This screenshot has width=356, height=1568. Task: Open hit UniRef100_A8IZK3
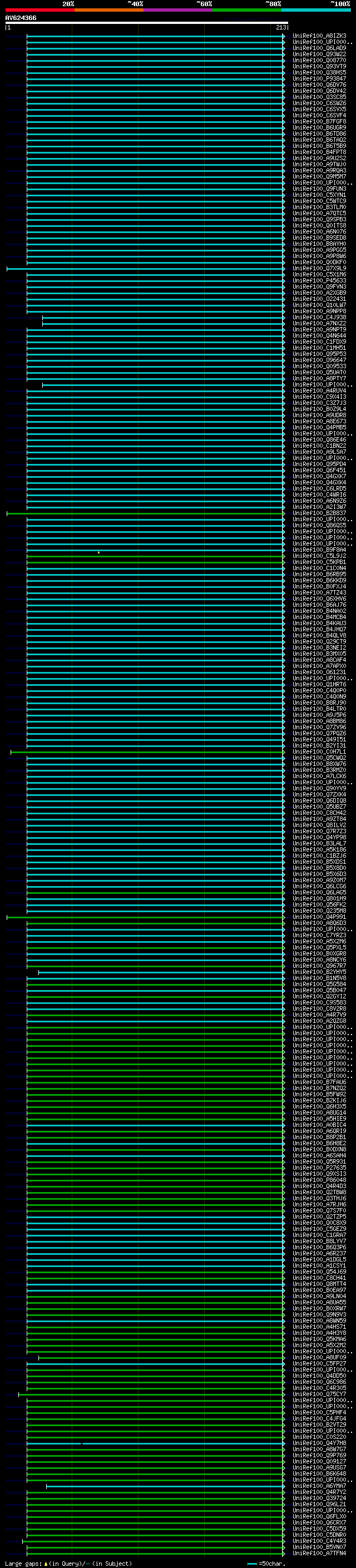click(x=319, y=36)
